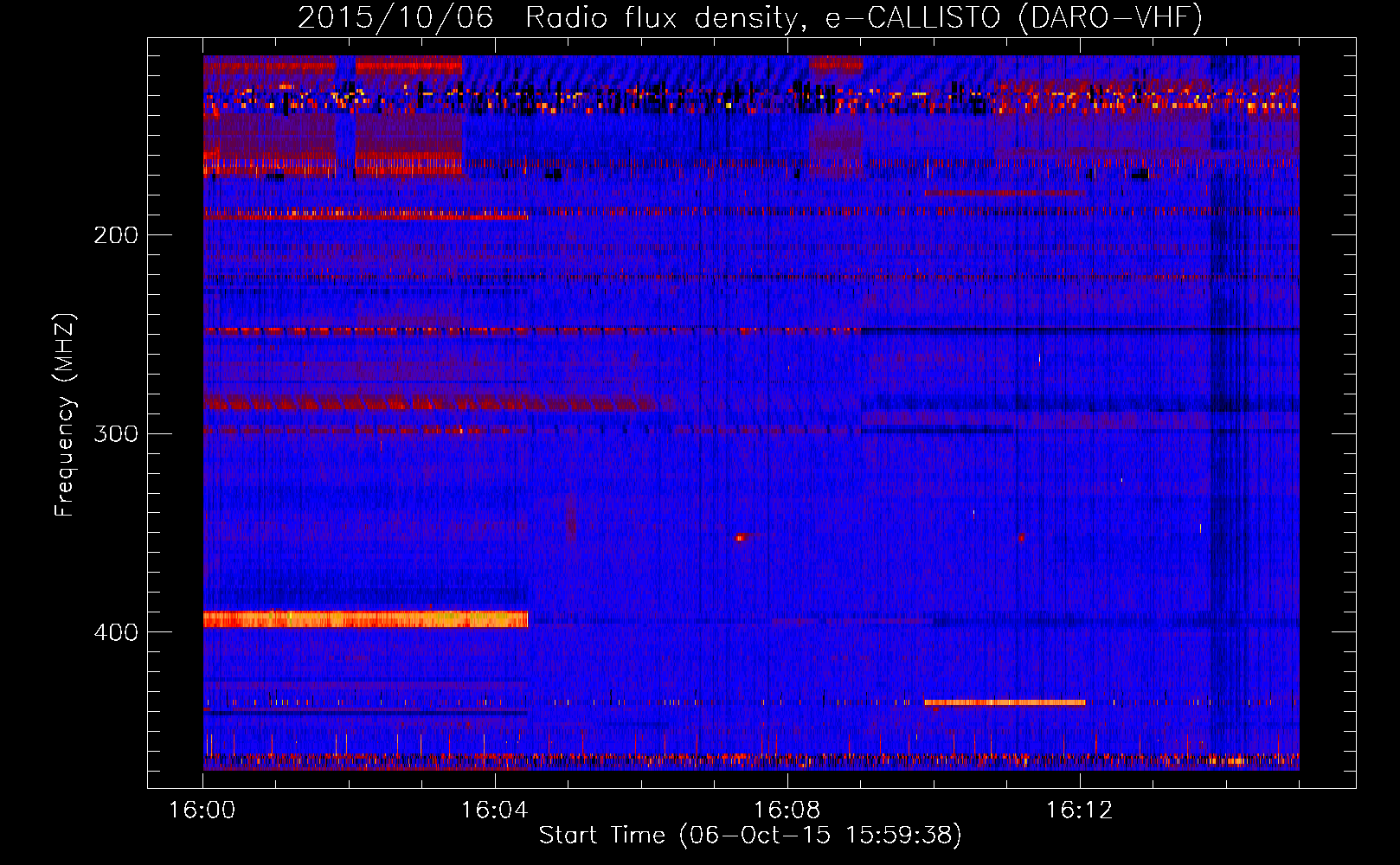1400x865 pixels.
Task: Click the 200 frequency tick label
Action: click(116, 235)
